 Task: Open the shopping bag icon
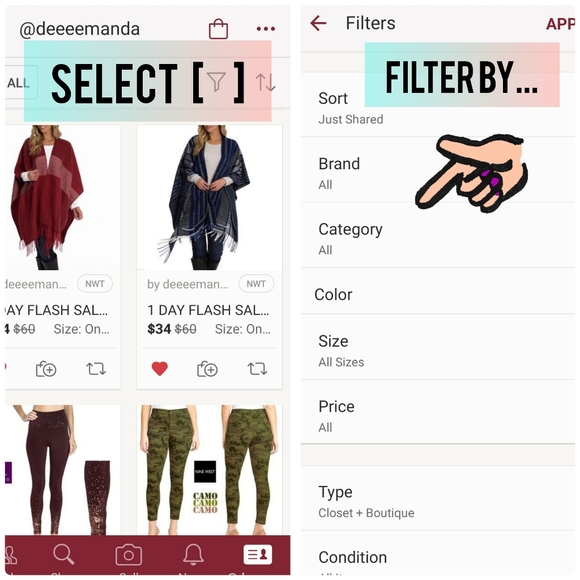[x=218, y=29]
